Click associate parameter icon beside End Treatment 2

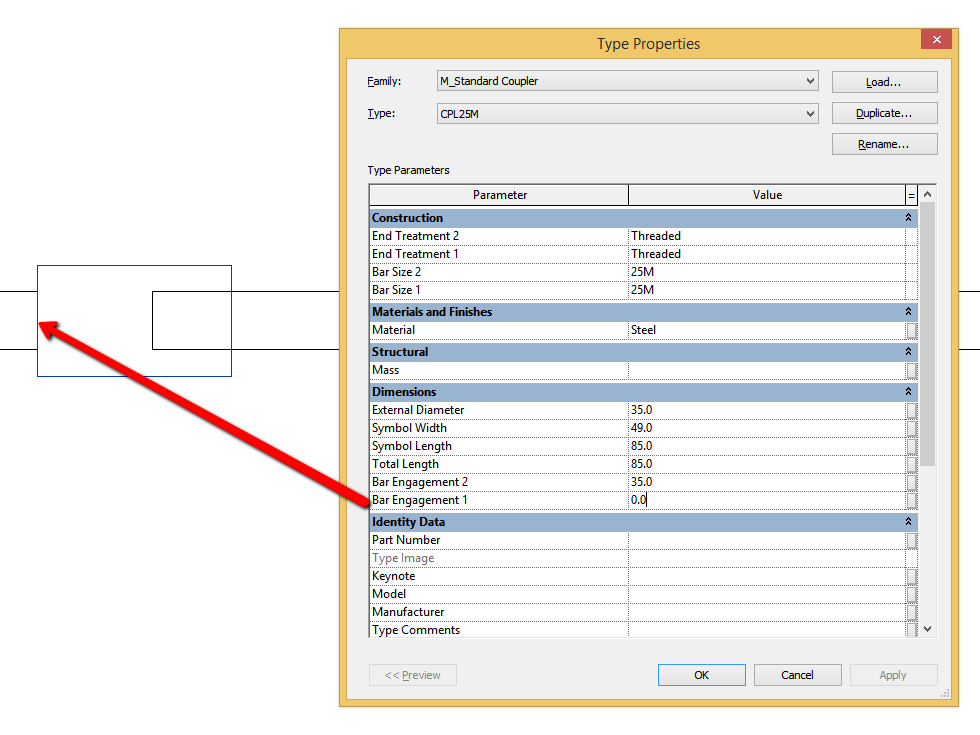point(911,235)
